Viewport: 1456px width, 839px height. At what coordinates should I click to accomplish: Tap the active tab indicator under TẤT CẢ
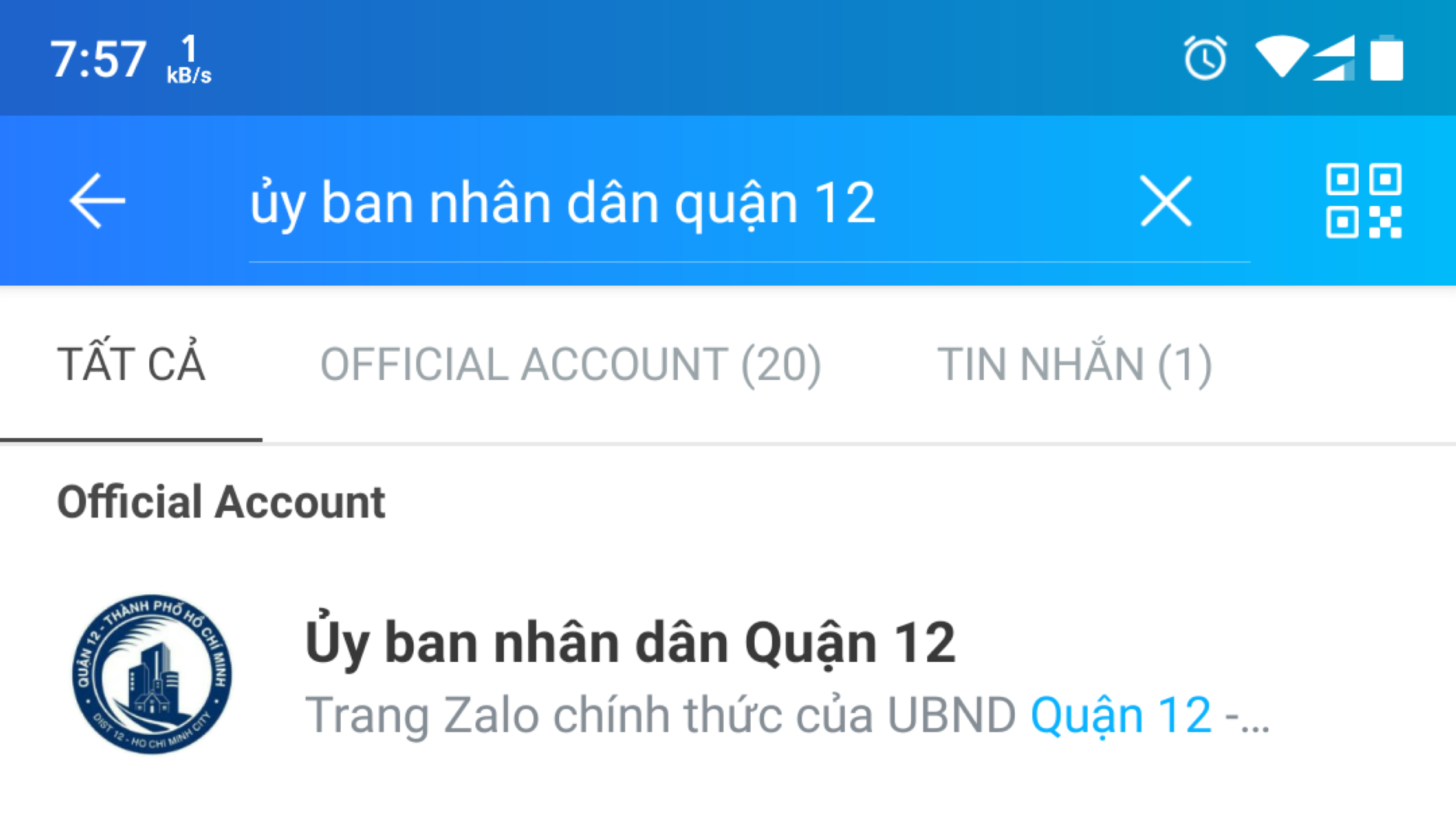click(131, 440)
